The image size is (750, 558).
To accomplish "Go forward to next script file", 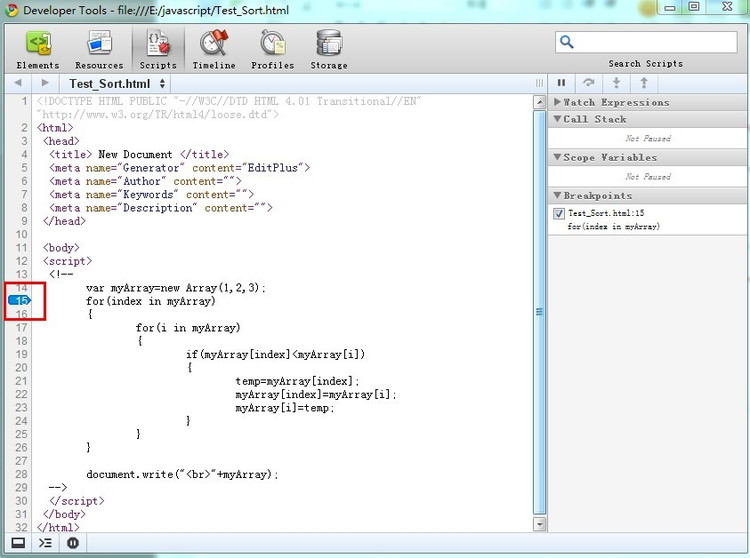I will [45, 83].
